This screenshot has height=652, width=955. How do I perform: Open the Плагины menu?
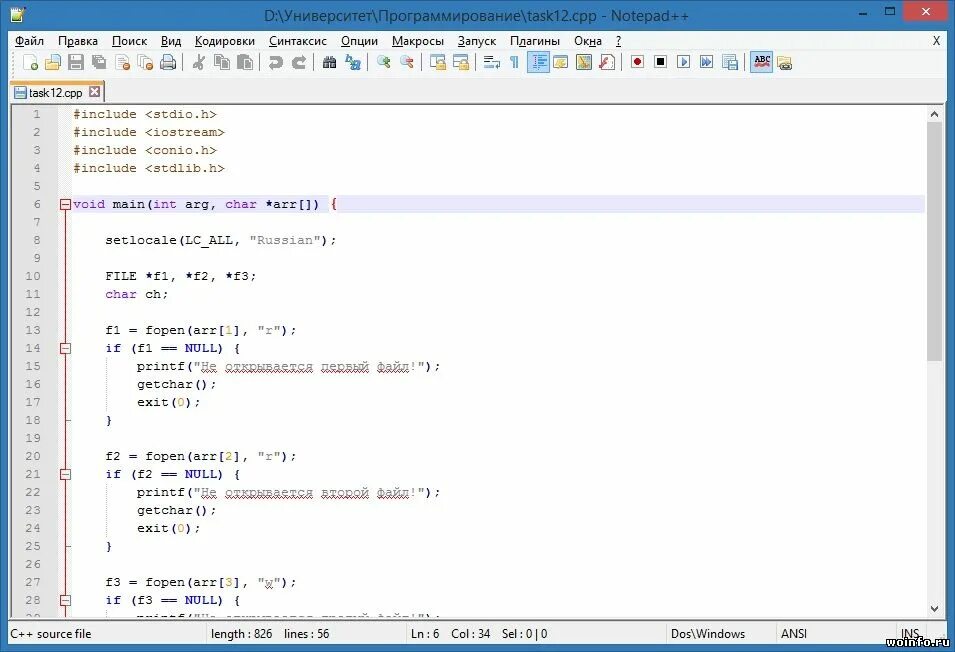[535, 41]
